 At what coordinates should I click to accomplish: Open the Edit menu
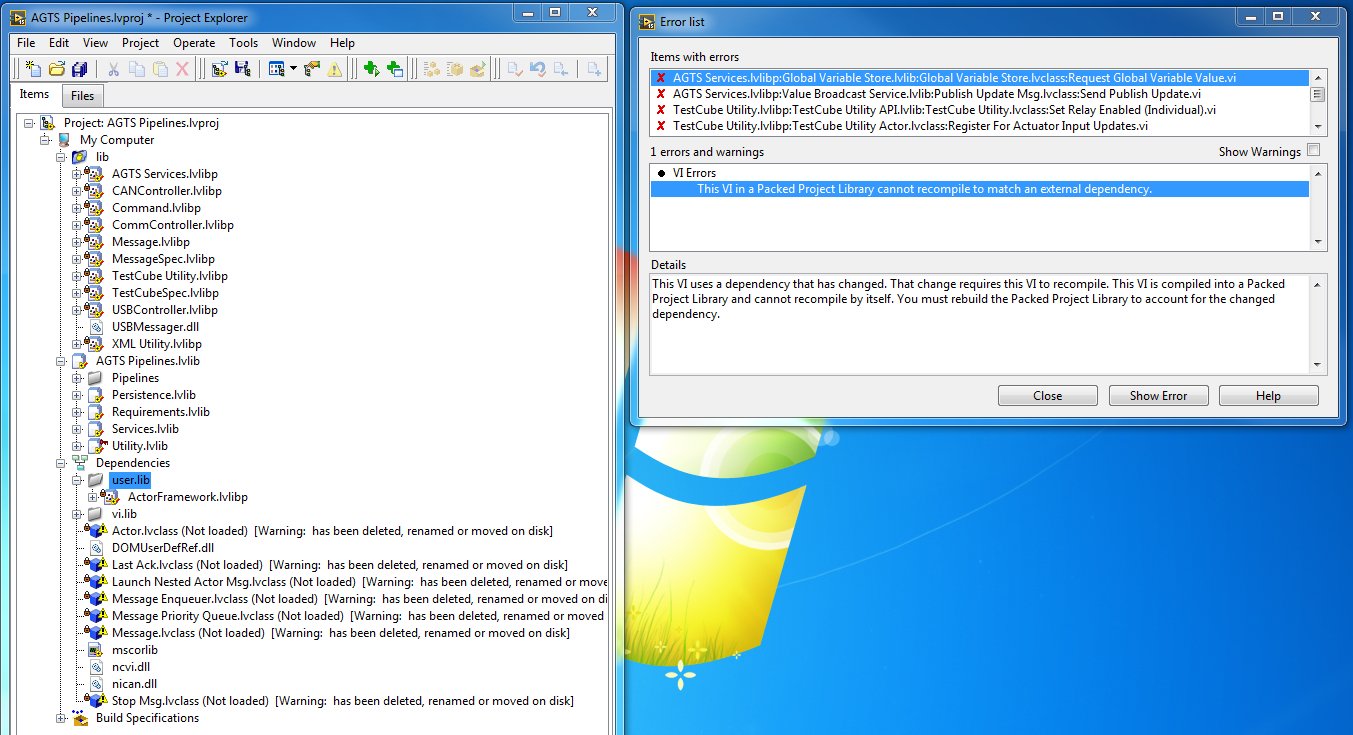pyautogui.click(x=59, y=43)
